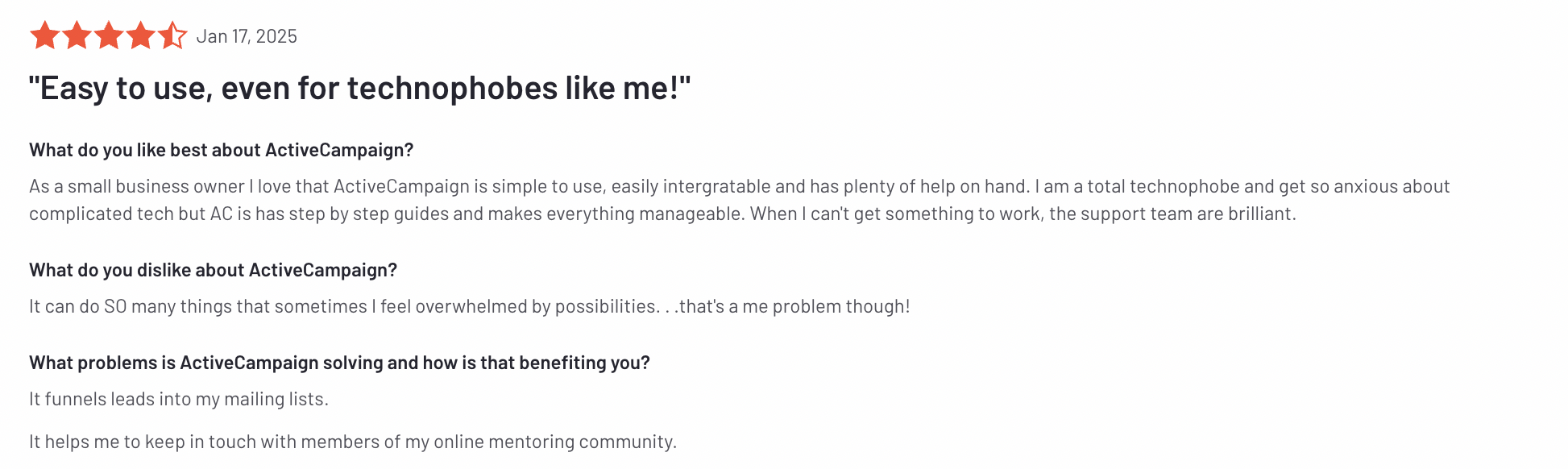The width and height of the screenshot is (1568, 469).
Task: Click the sentence "It can do SO many things"
Action: pos(470,306)
